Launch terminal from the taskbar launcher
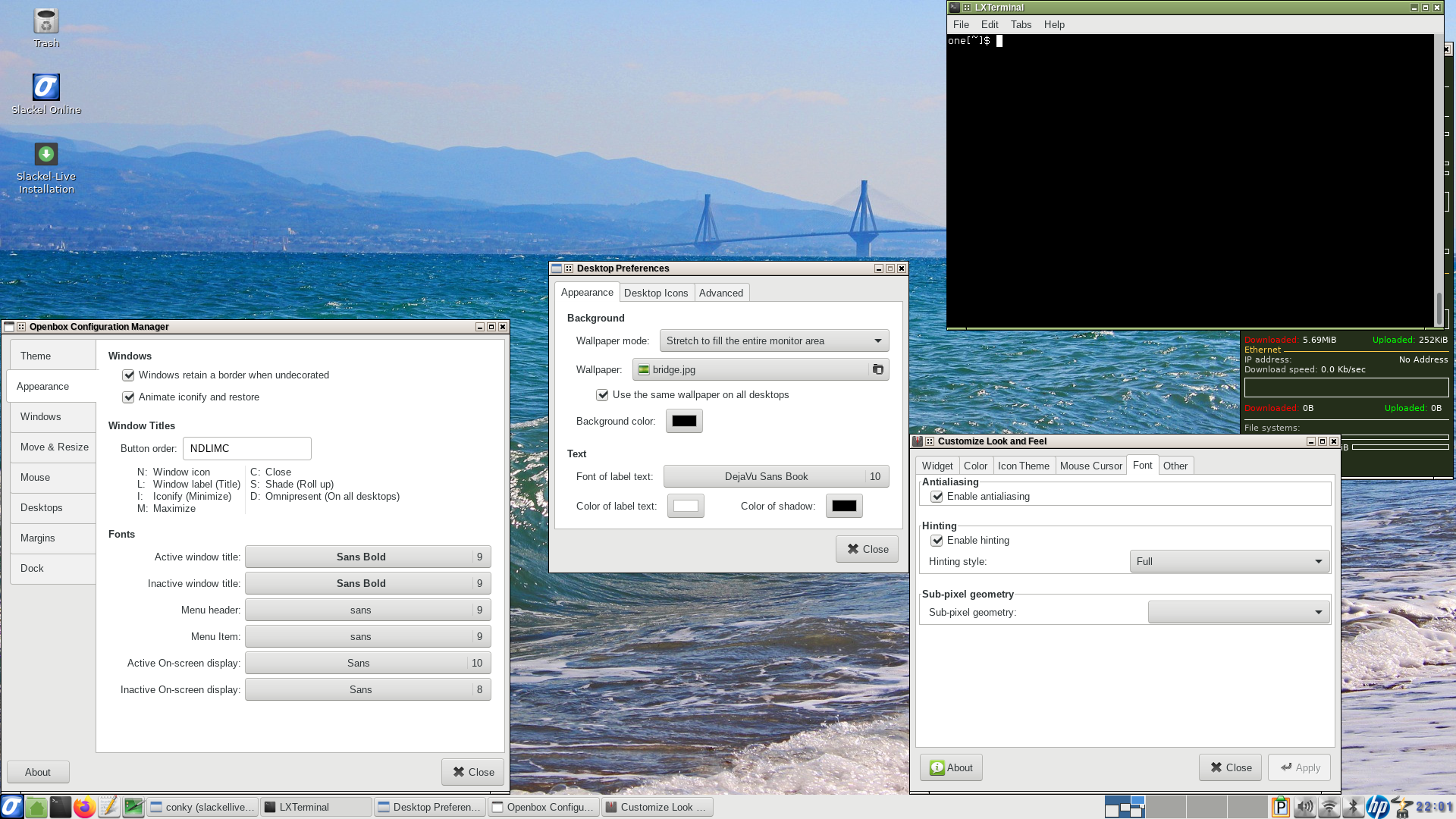Image resolution: width=1456 pixels, height=819 pixels. [x=61, y=807]
